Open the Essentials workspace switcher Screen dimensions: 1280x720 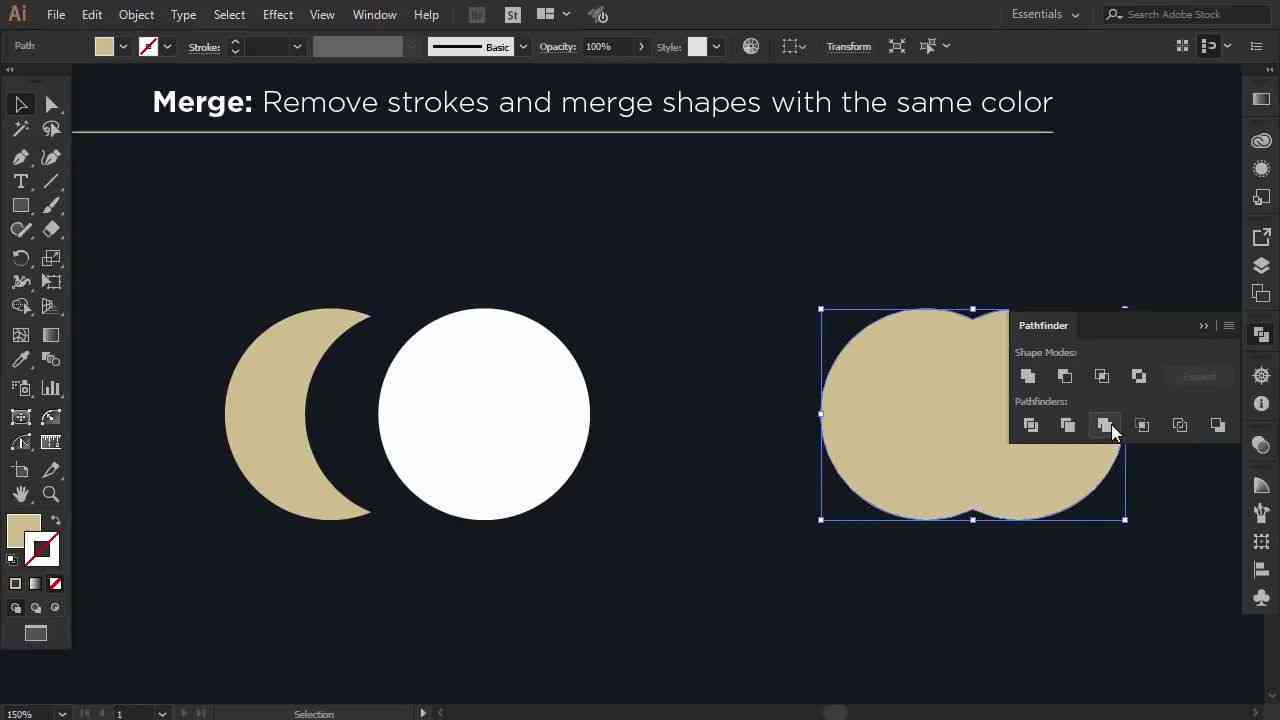coord(1045,14)
